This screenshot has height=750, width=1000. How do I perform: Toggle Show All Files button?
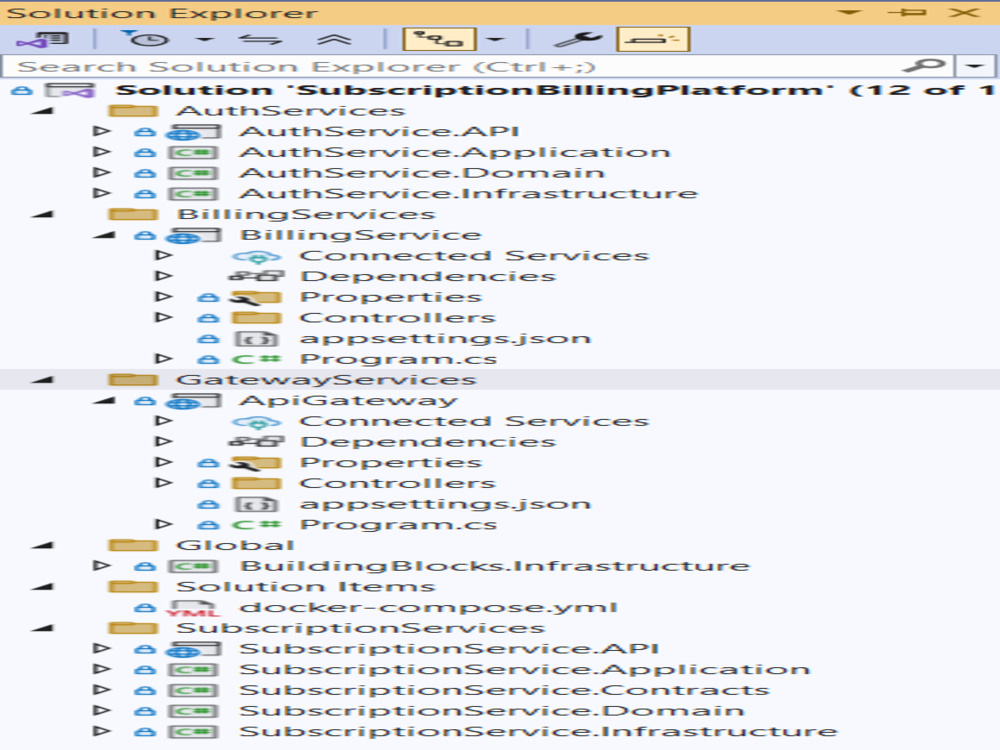click(x=439, y=40)
